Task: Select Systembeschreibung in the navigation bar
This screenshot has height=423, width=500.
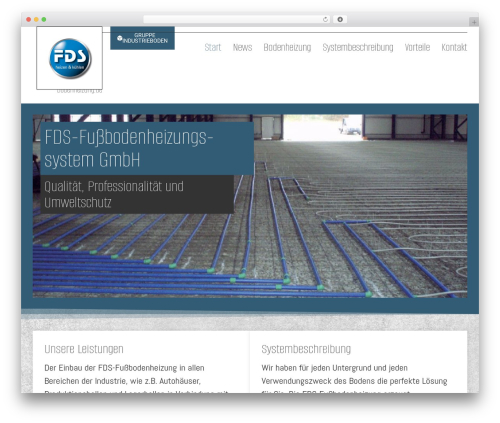Action: pyautogui.click(x=358, y=47)
